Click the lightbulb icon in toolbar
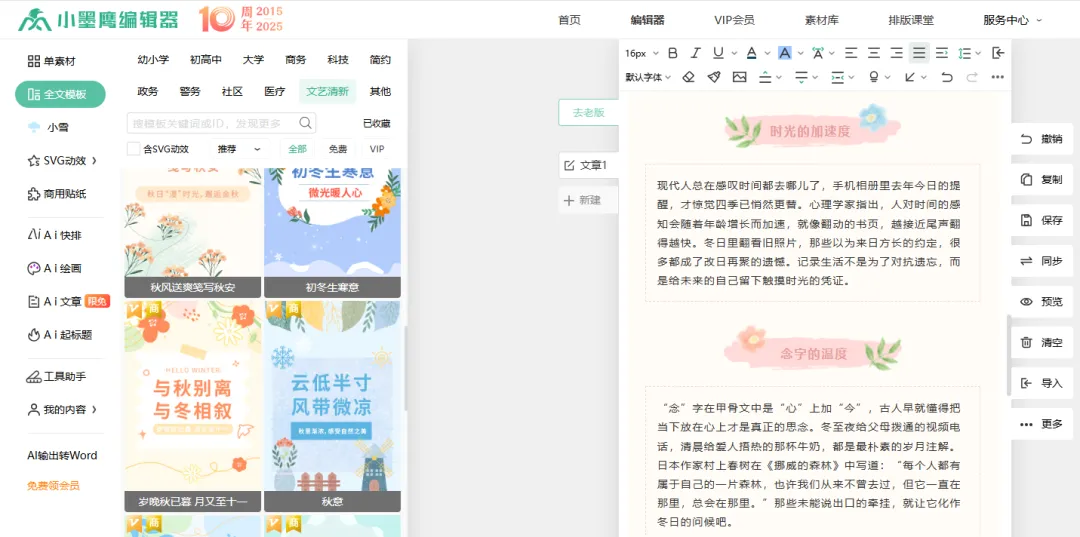The image size is (1080, 537). (x=874, y=77)
